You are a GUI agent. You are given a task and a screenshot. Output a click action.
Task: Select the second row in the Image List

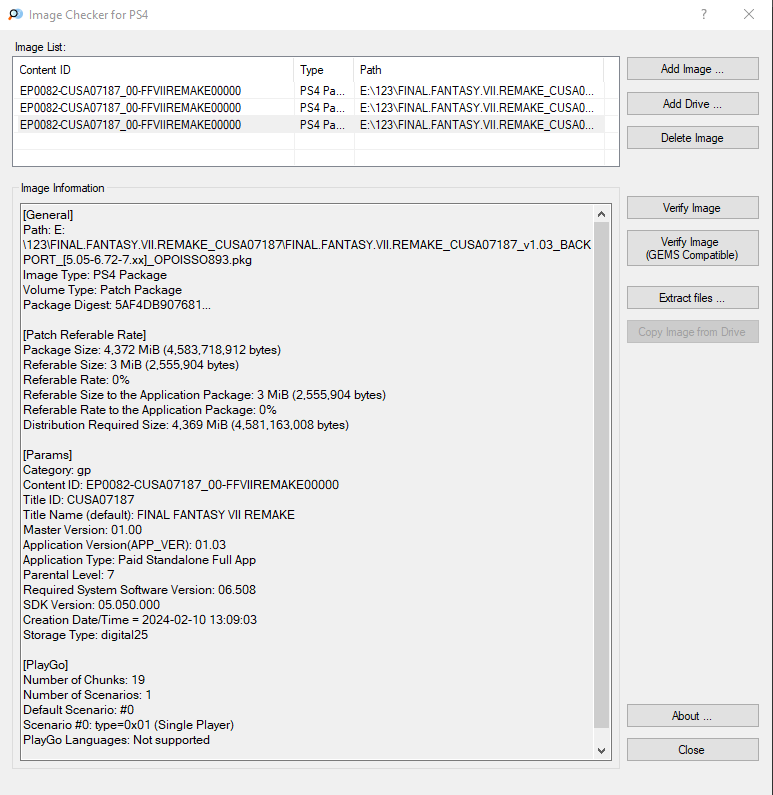pos(310,108)
